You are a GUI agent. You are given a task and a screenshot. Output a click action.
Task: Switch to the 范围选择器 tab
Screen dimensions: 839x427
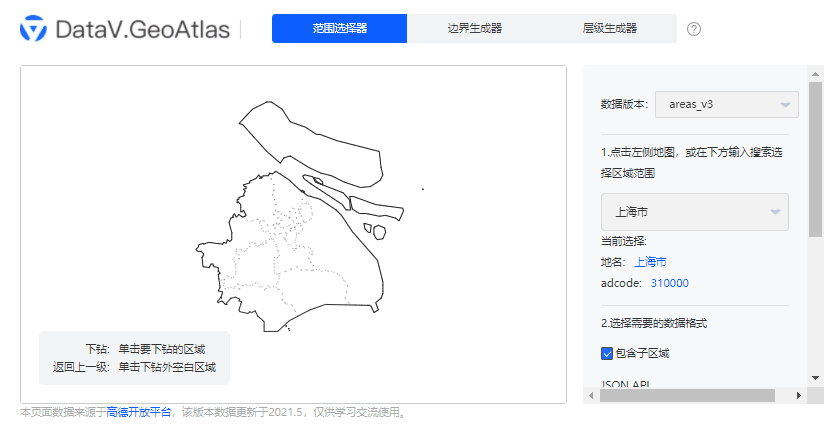(x=339, y=28)
